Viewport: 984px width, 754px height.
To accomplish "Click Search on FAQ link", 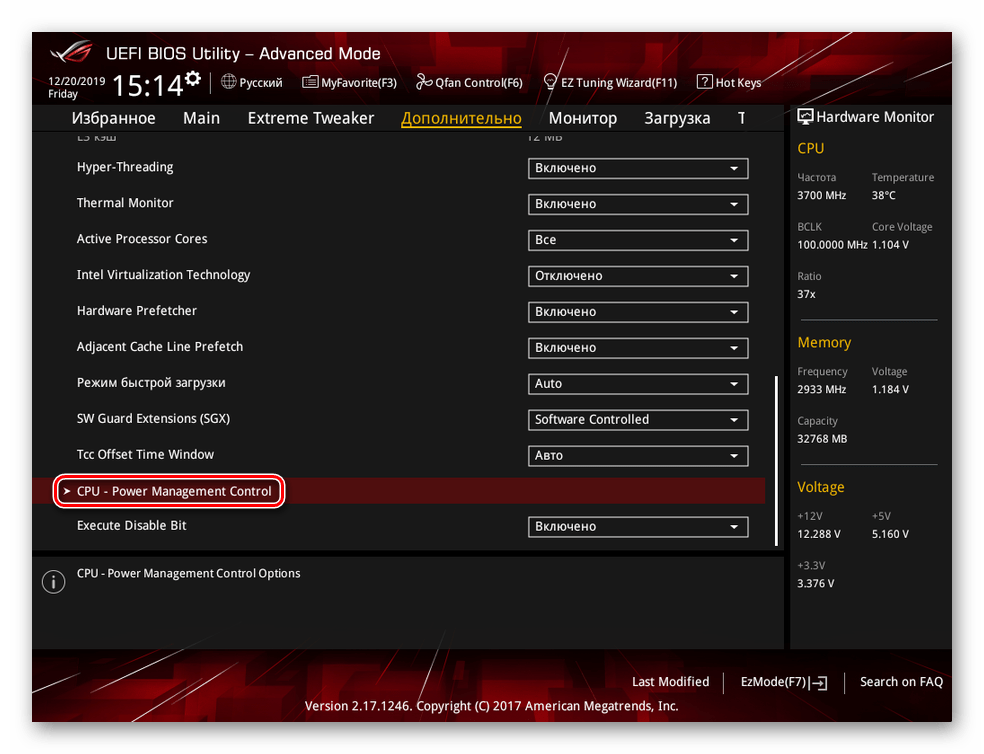I will tap(901, 682).
